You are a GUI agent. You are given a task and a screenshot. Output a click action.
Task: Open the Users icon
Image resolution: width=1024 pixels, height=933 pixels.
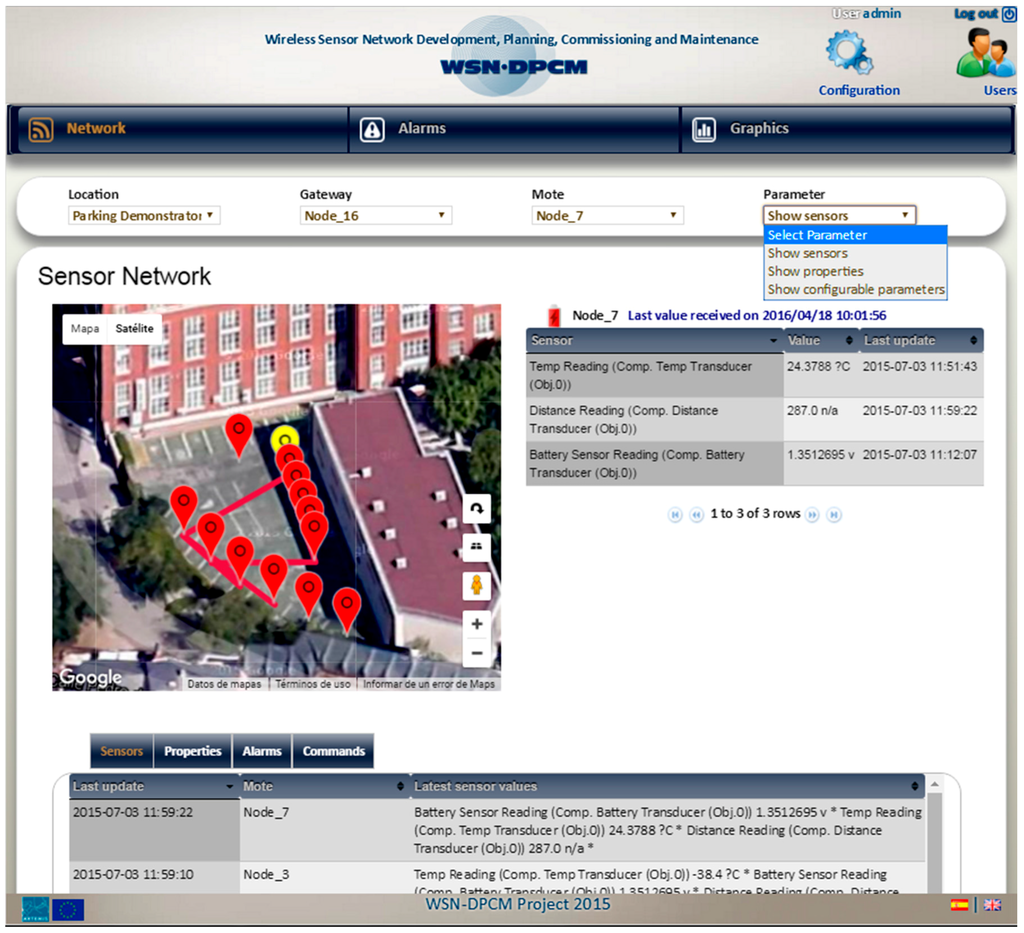pos(984,54)
